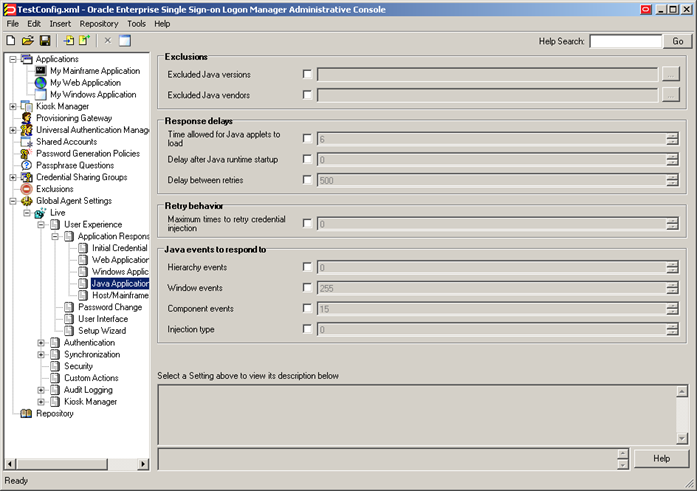Check Time allowed for Java applets to load
Viewport: 697px width, 491px height.
(x=307, y=138)
